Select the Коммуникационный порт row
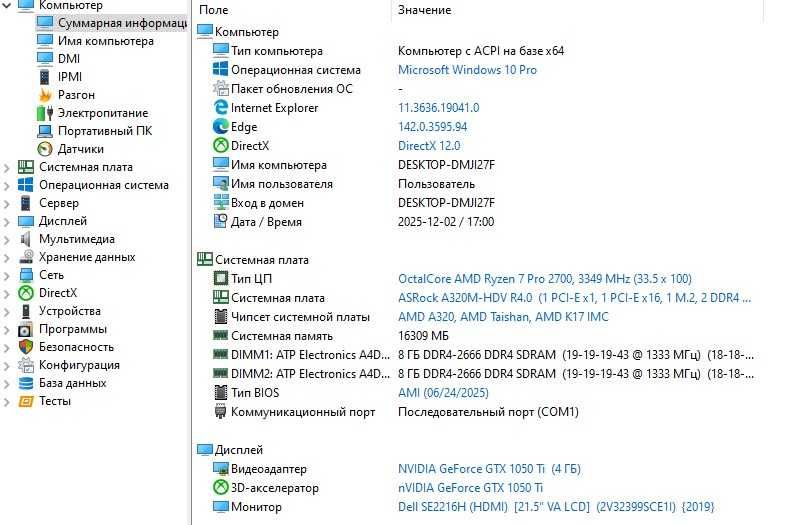The width and height of the screenshot is (808, 525). (x=479, y=412)
